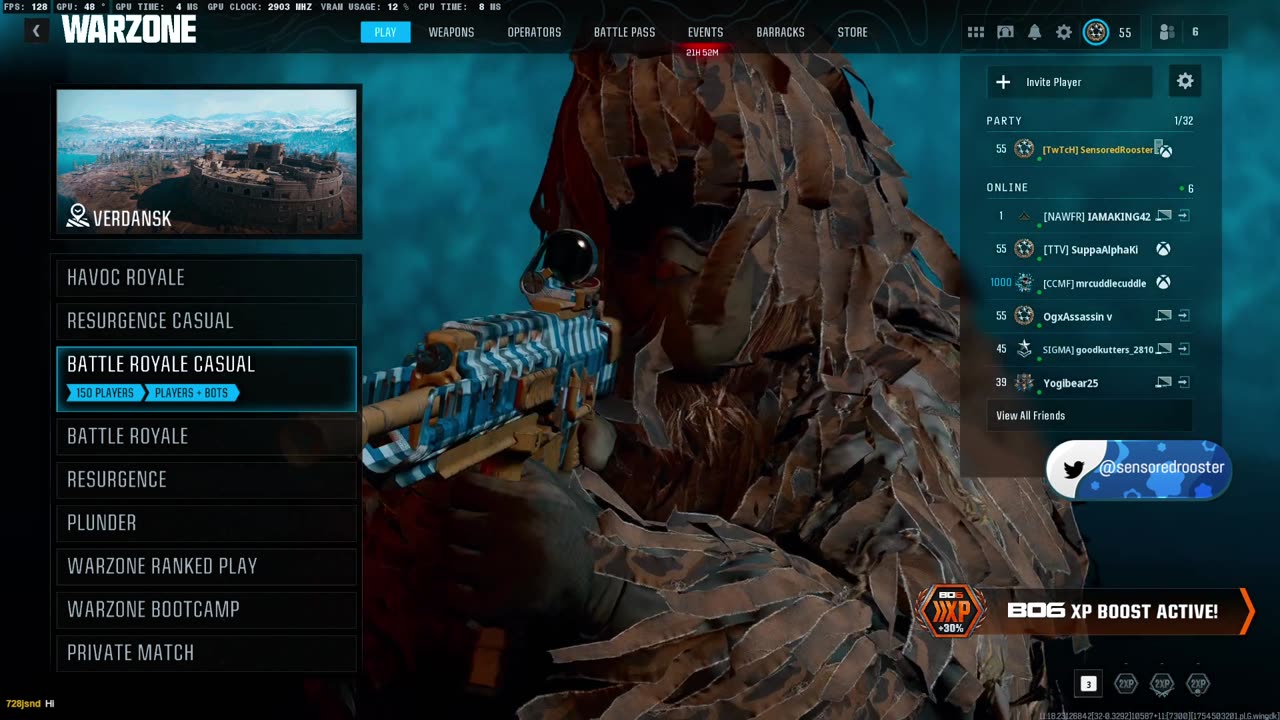Image resolution: width=1280 pixels, height=720 pixels.
Task: Click the token box showing 3
Action: pyautogui.click(x=1089, y=684)
